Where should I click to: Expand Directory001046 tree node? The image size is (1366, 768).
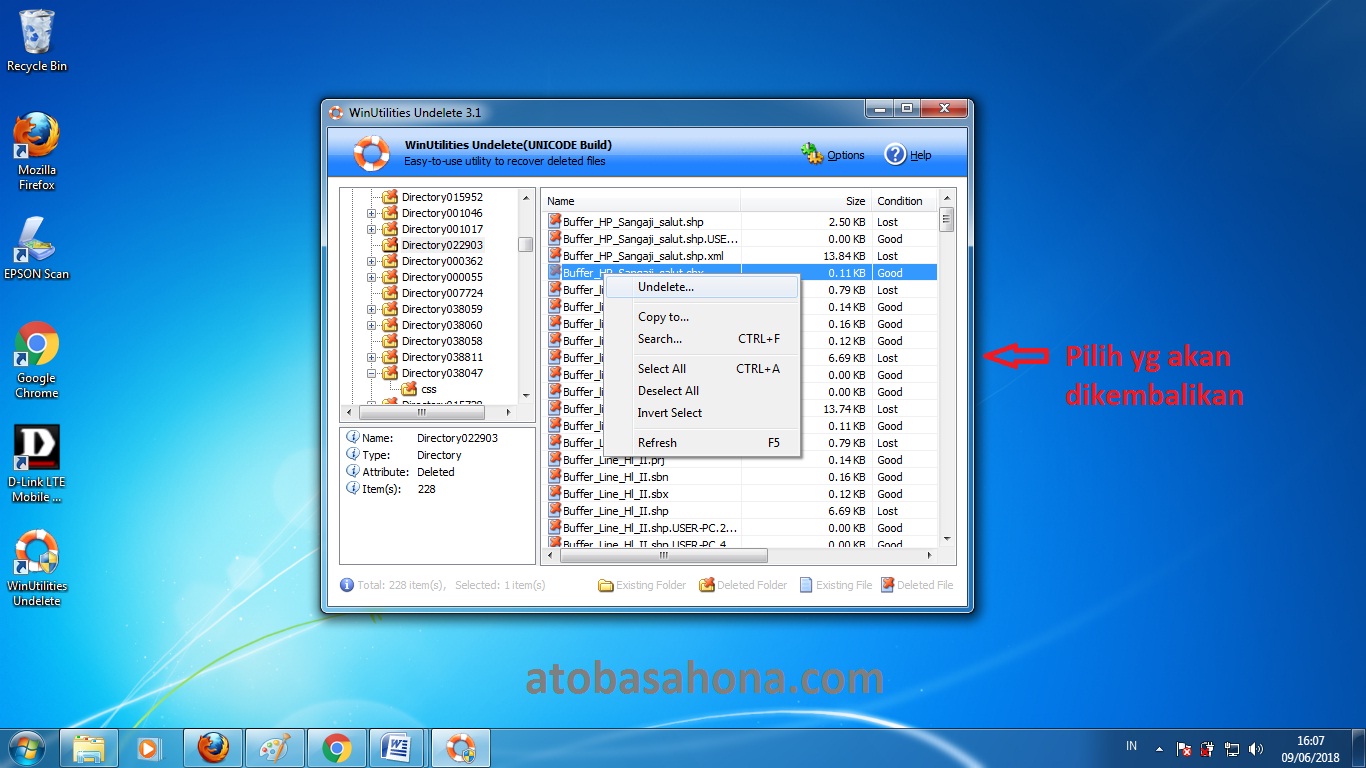point(372,213)
